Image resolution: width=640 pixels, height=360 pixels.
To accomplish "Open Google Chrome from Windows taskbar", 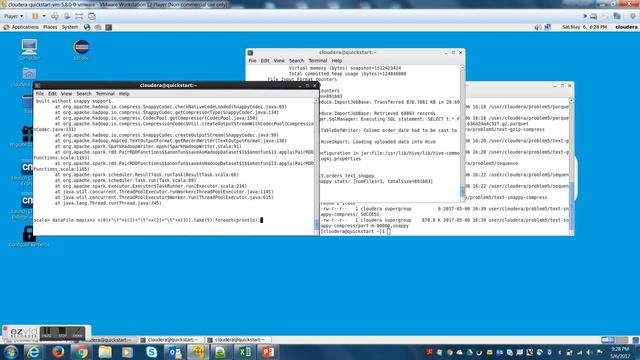I will coord(81,352).
